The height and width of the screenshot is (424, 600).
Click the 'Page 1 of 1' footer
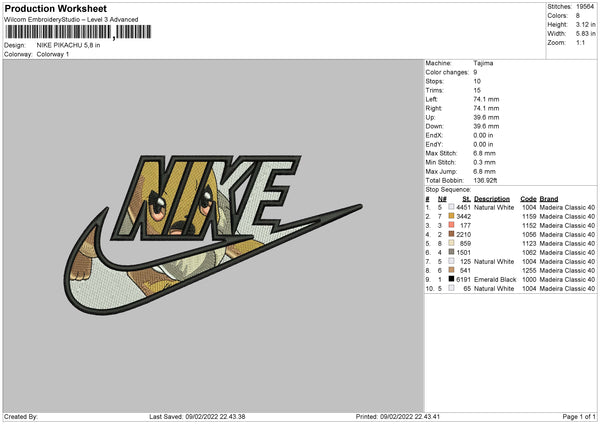(579, 416)
